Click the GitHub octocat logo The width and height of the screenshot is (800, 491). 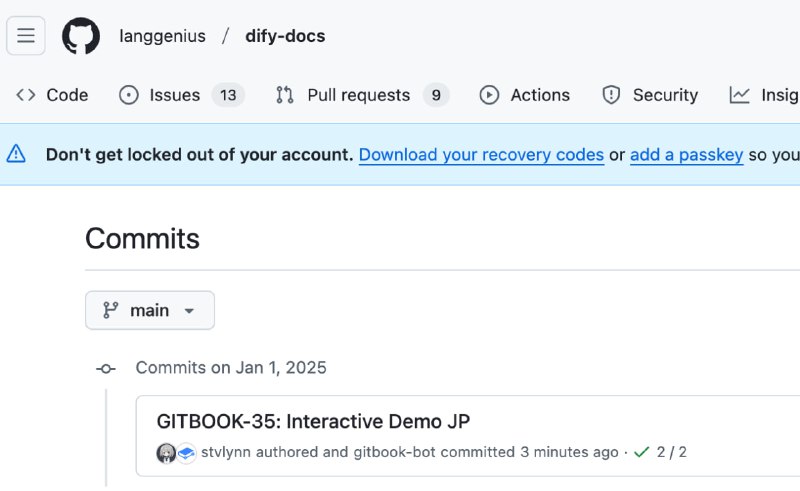[81, 36]
